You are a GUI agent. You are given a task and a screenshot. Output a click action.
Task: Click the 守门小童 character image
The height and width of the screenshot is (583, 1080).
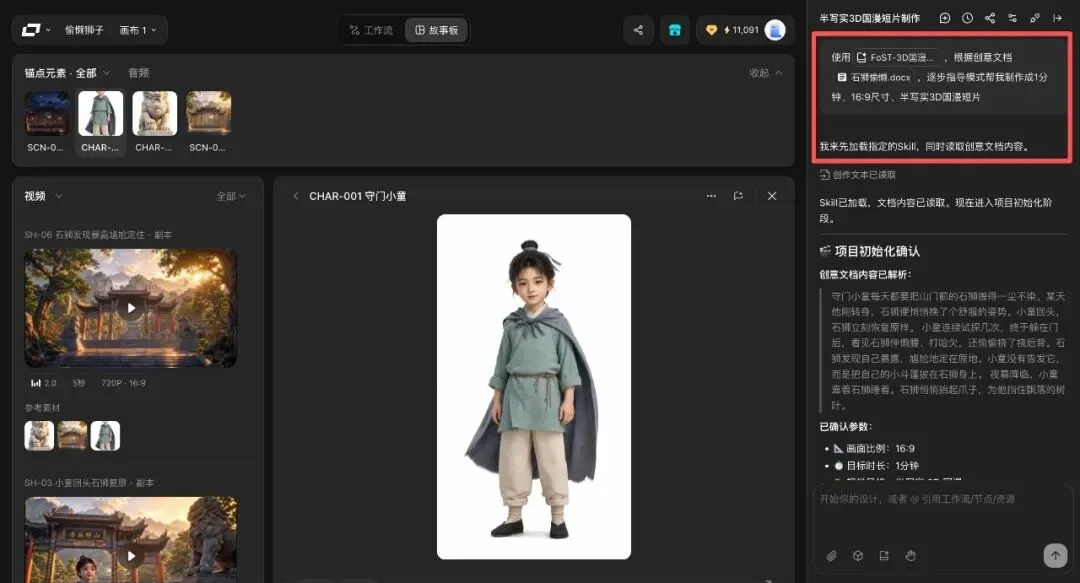[534, 387]
